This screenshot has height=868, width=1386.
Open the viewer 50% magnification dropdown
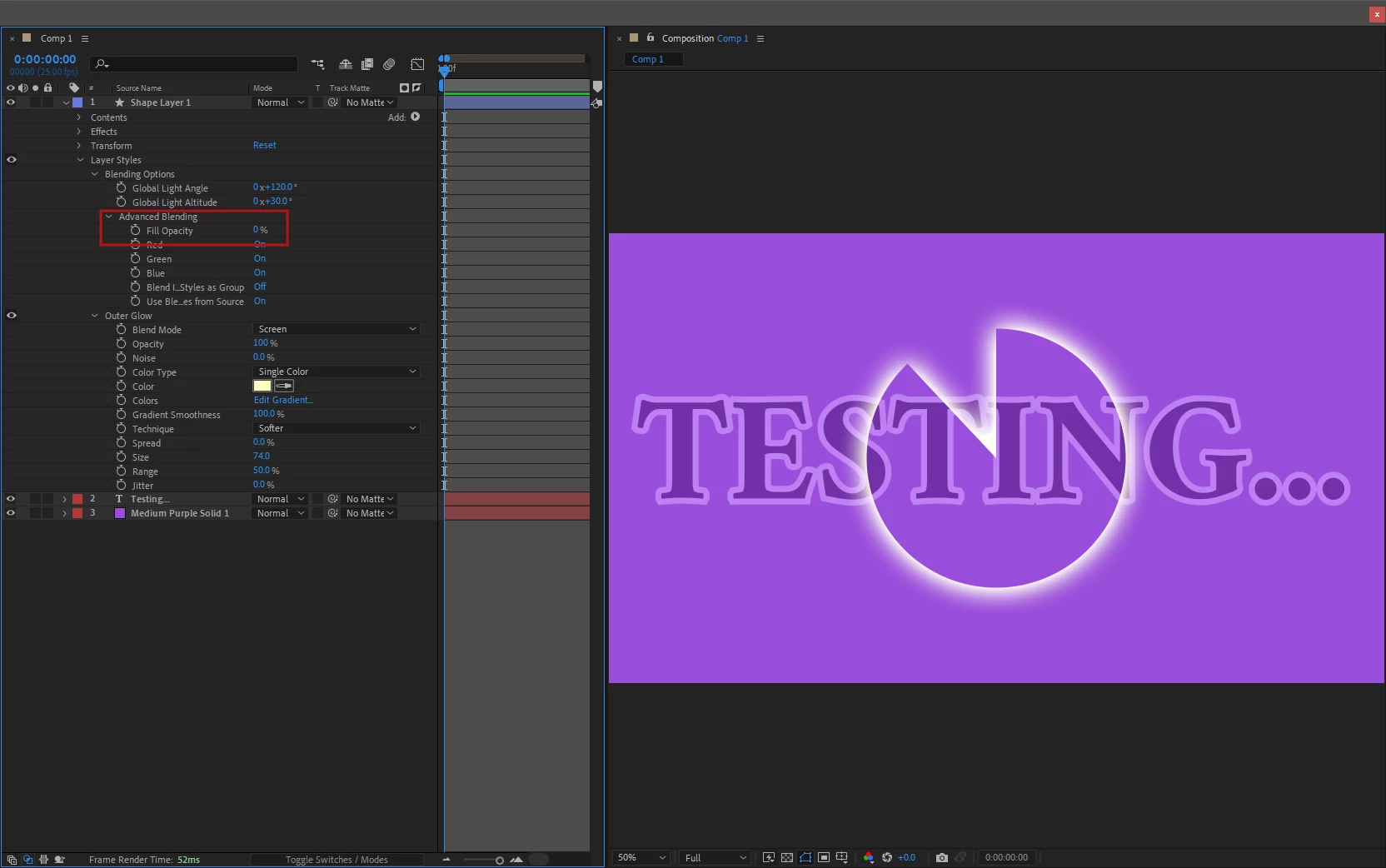[x=641, y=857]
